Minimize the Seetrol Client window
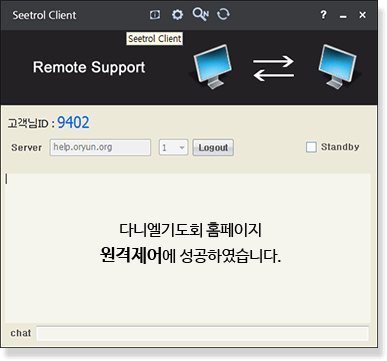387x361 pixels. (x=343, y=16)
